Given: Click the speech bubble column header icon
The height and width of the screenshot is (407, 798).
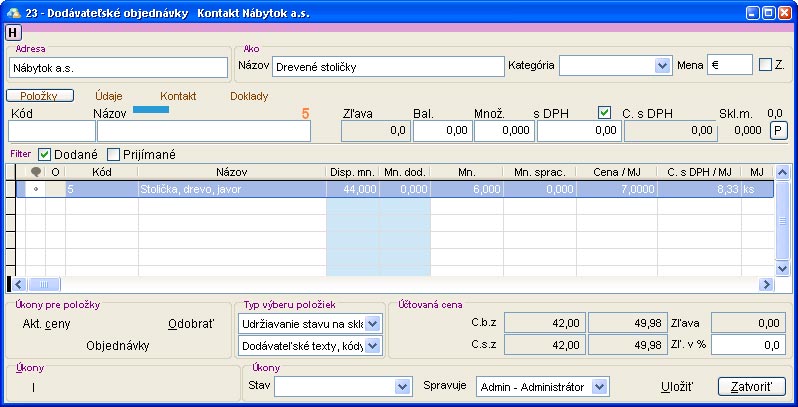Looking at the screenshot, I should (36, 172).
